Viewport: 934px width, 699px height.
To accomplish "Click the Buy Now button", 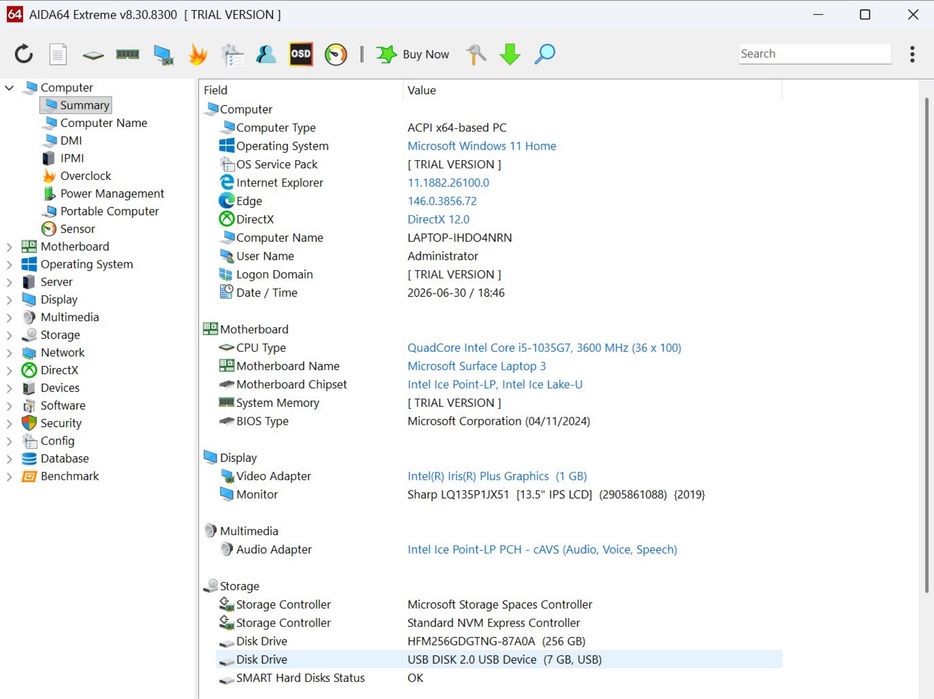I will click(x=412, y=54).
